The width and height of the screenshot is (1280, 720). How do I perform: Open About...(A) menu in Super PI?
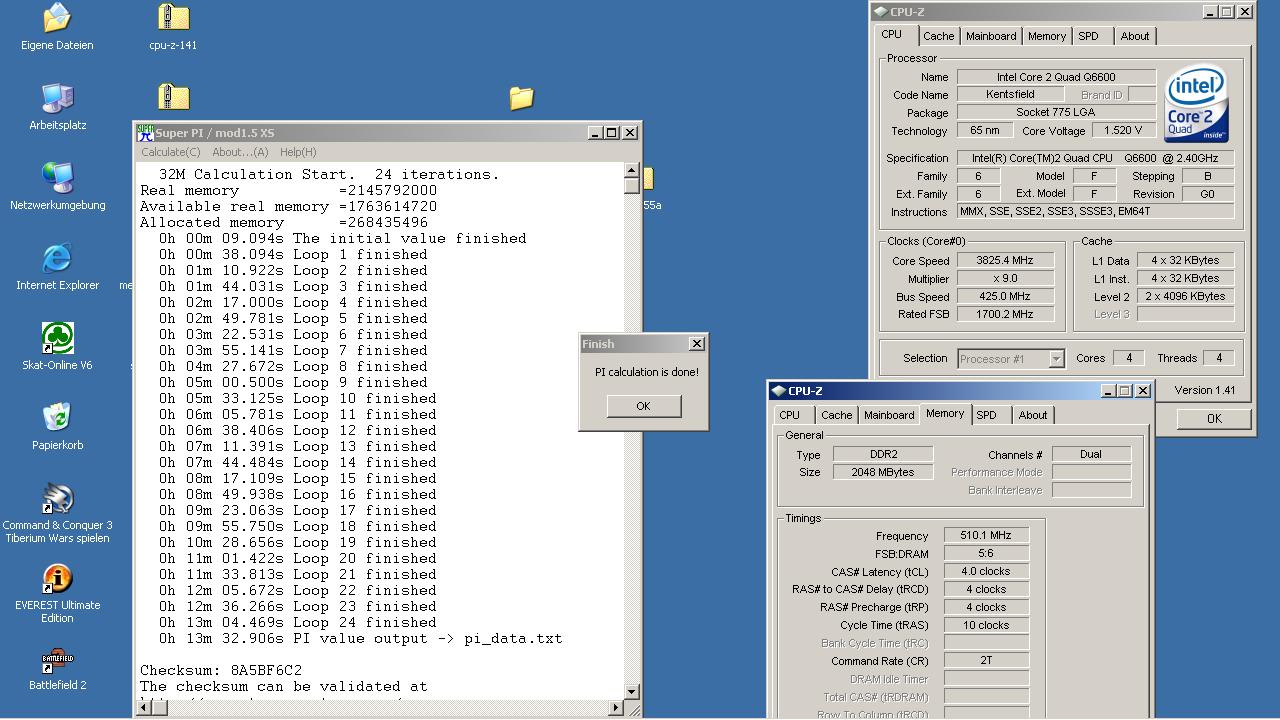tap(240, 152)
